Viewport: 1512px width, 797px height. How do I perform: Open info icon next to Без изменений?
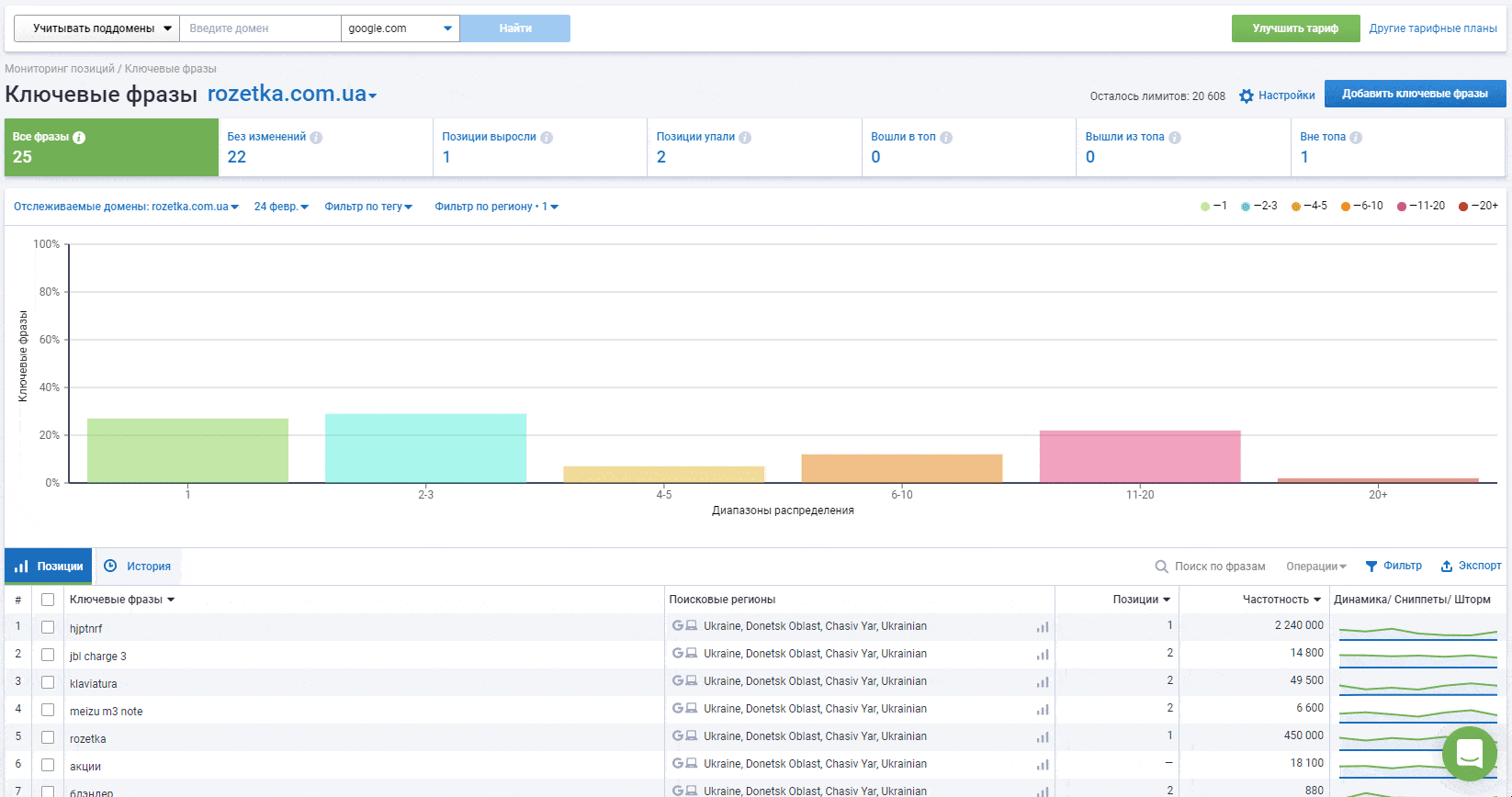pos(316,138)
